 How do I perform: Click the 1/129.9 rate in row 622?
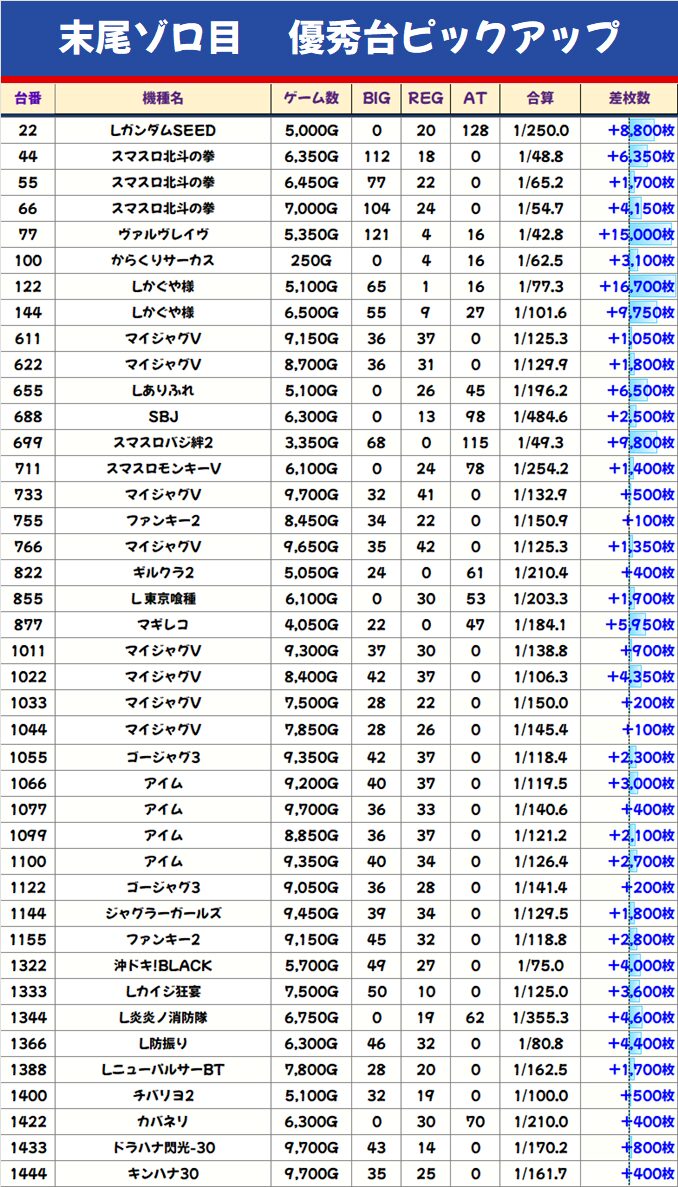540,365
